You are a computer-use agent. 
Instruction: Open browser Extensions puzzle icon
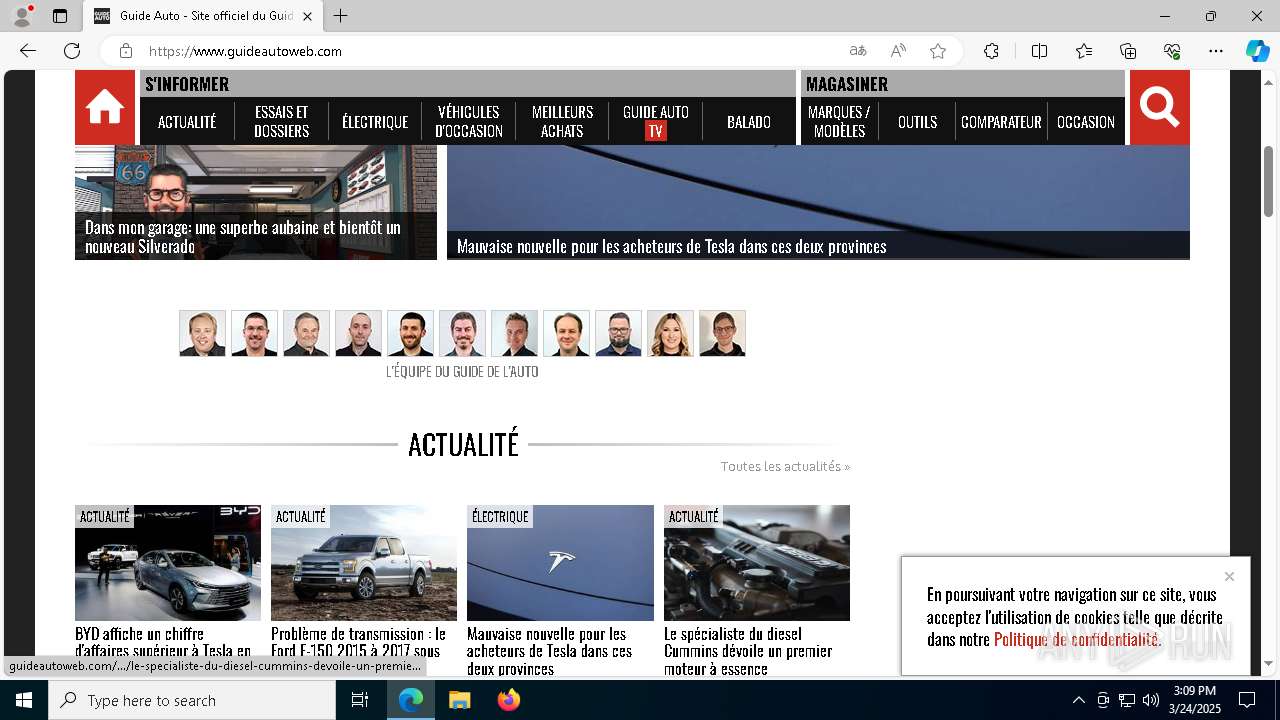pyautogui.click(x=991, y=51)
